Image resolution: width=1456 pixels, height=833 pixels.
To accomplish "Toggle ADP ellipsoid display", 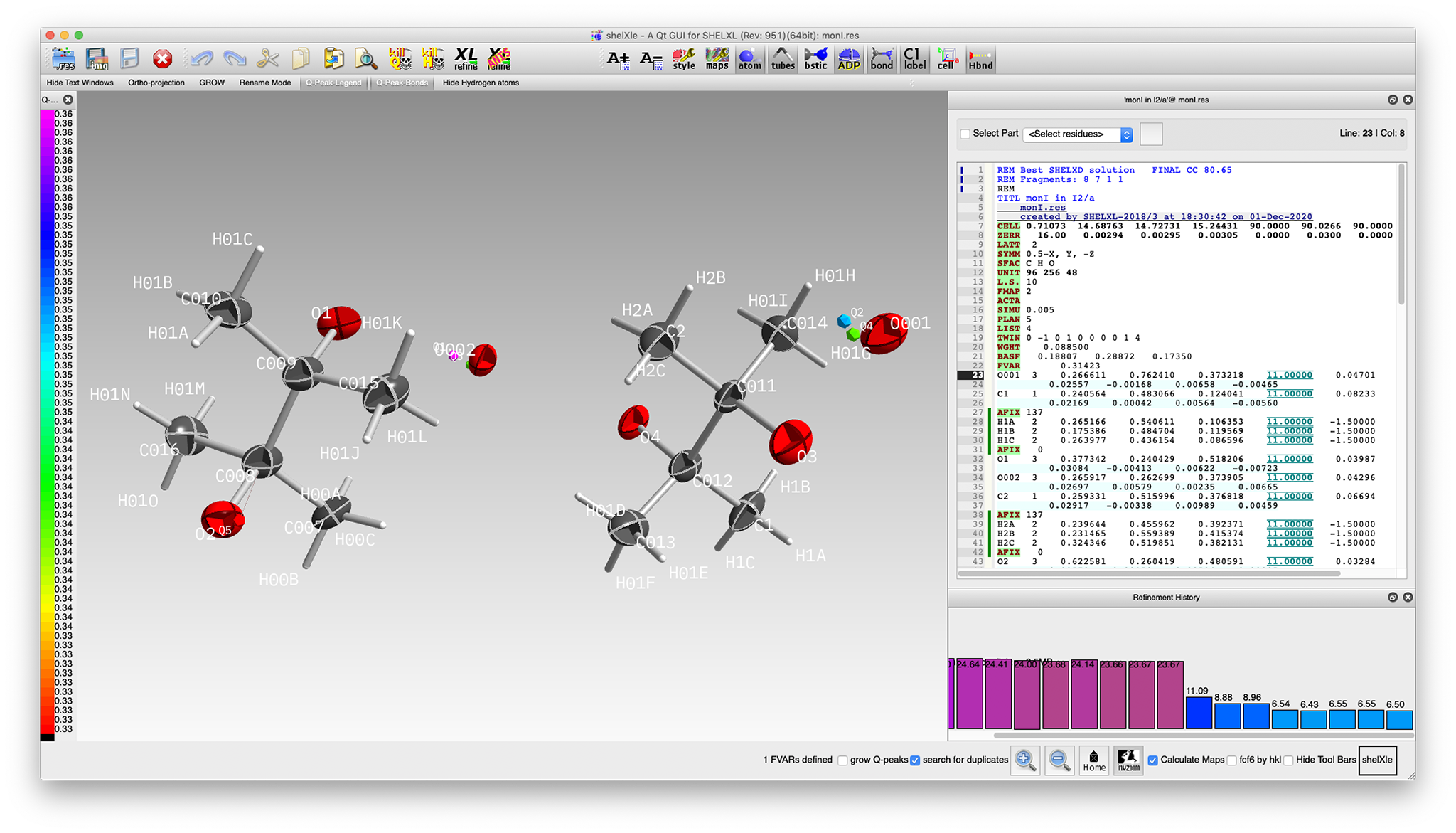I will [x=849, y=59].
